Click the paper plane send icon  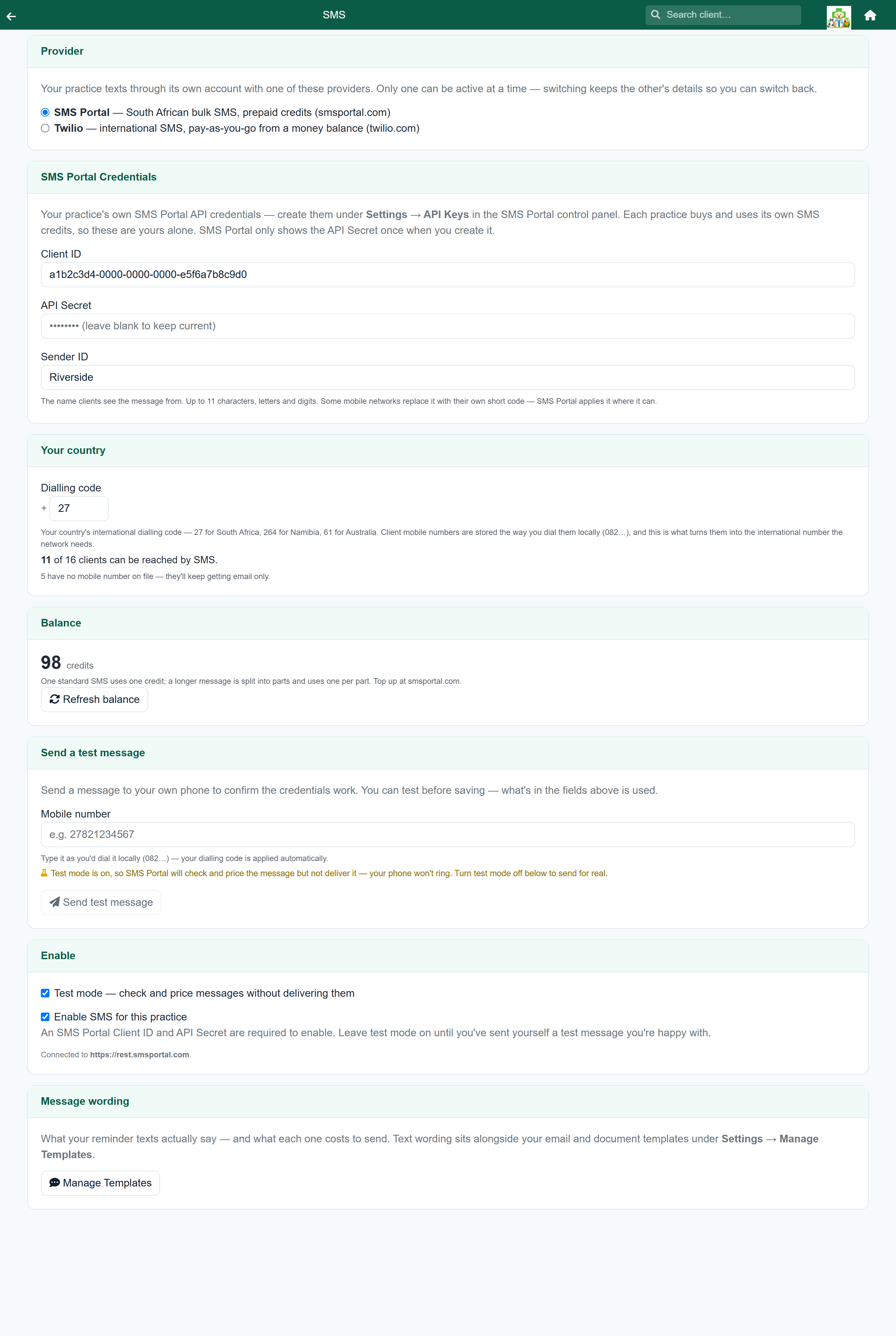click(x=55, y=902)
